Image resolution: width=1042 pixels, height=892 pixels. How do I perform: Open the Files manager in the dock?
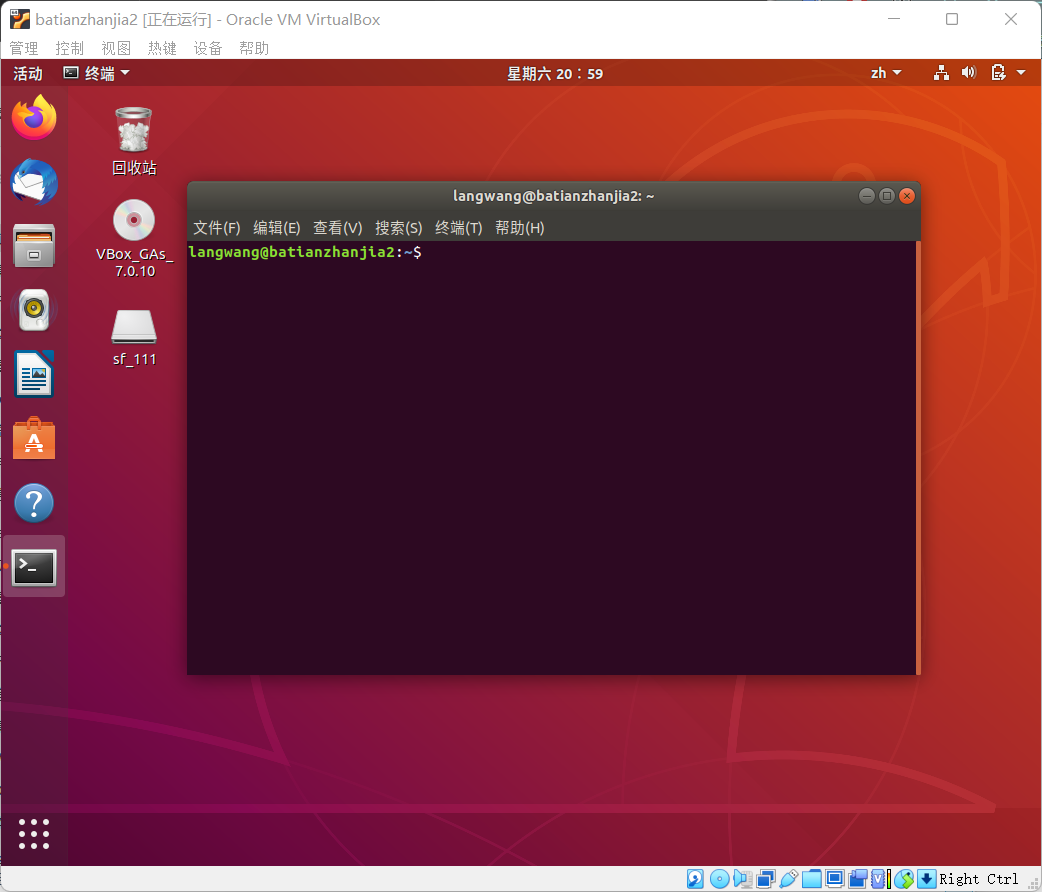click(34, 245)
